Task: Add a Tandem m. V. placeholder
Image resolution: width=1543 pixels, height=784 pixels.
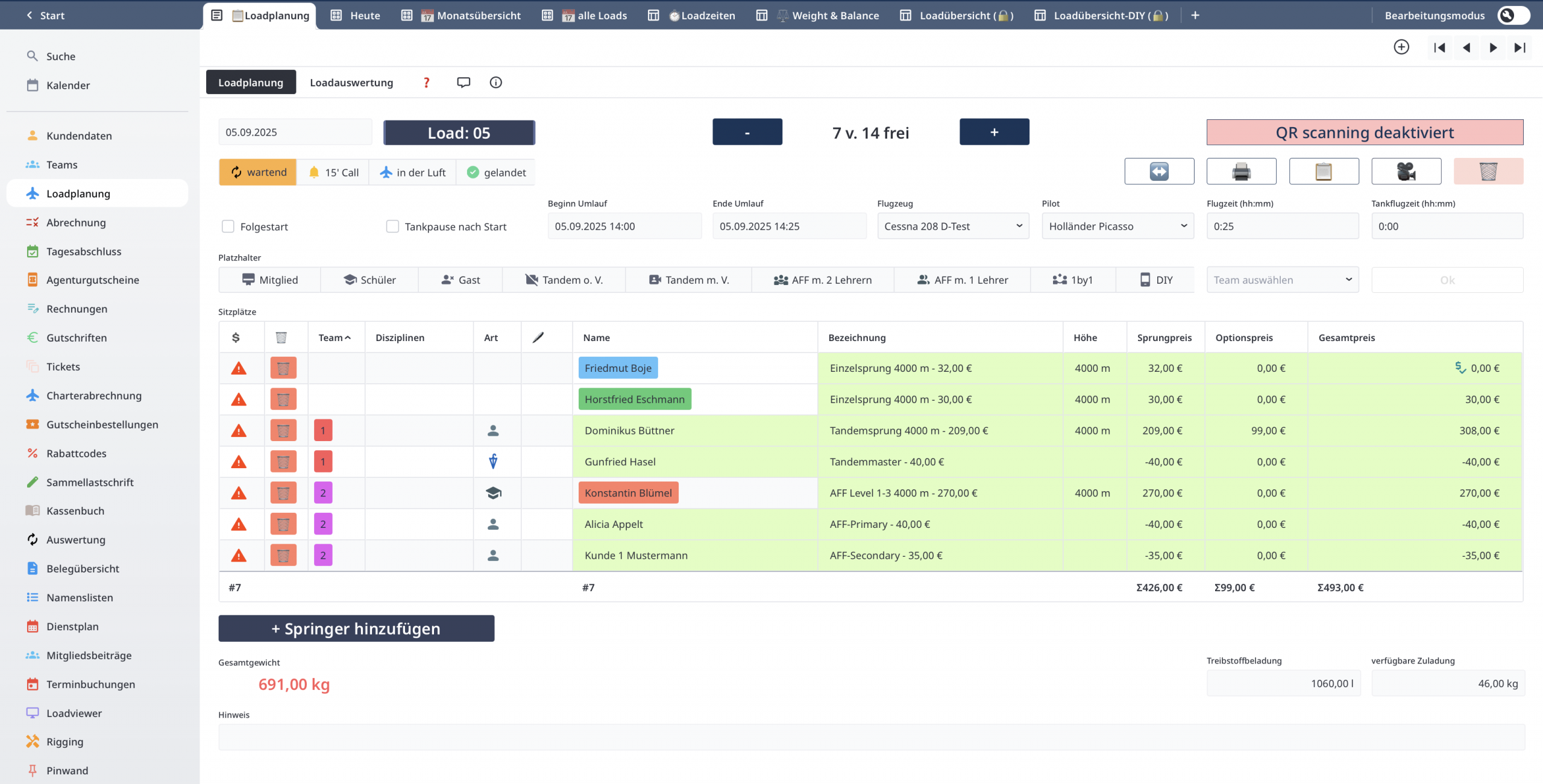Action: pos(689,280)
